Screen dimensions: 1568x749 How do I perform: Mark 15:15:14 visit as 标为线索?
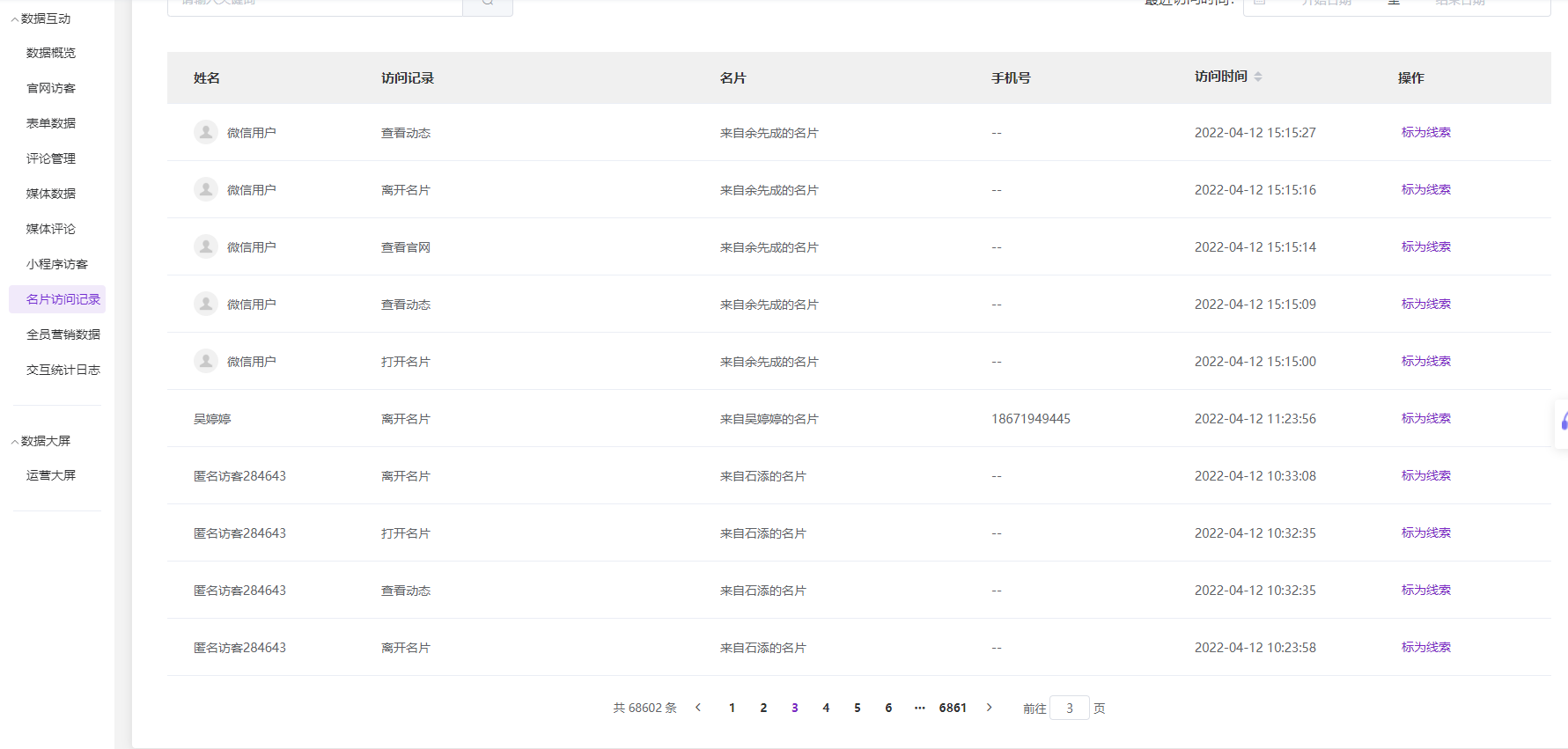pyautogui.click(x=1426, y=246)
